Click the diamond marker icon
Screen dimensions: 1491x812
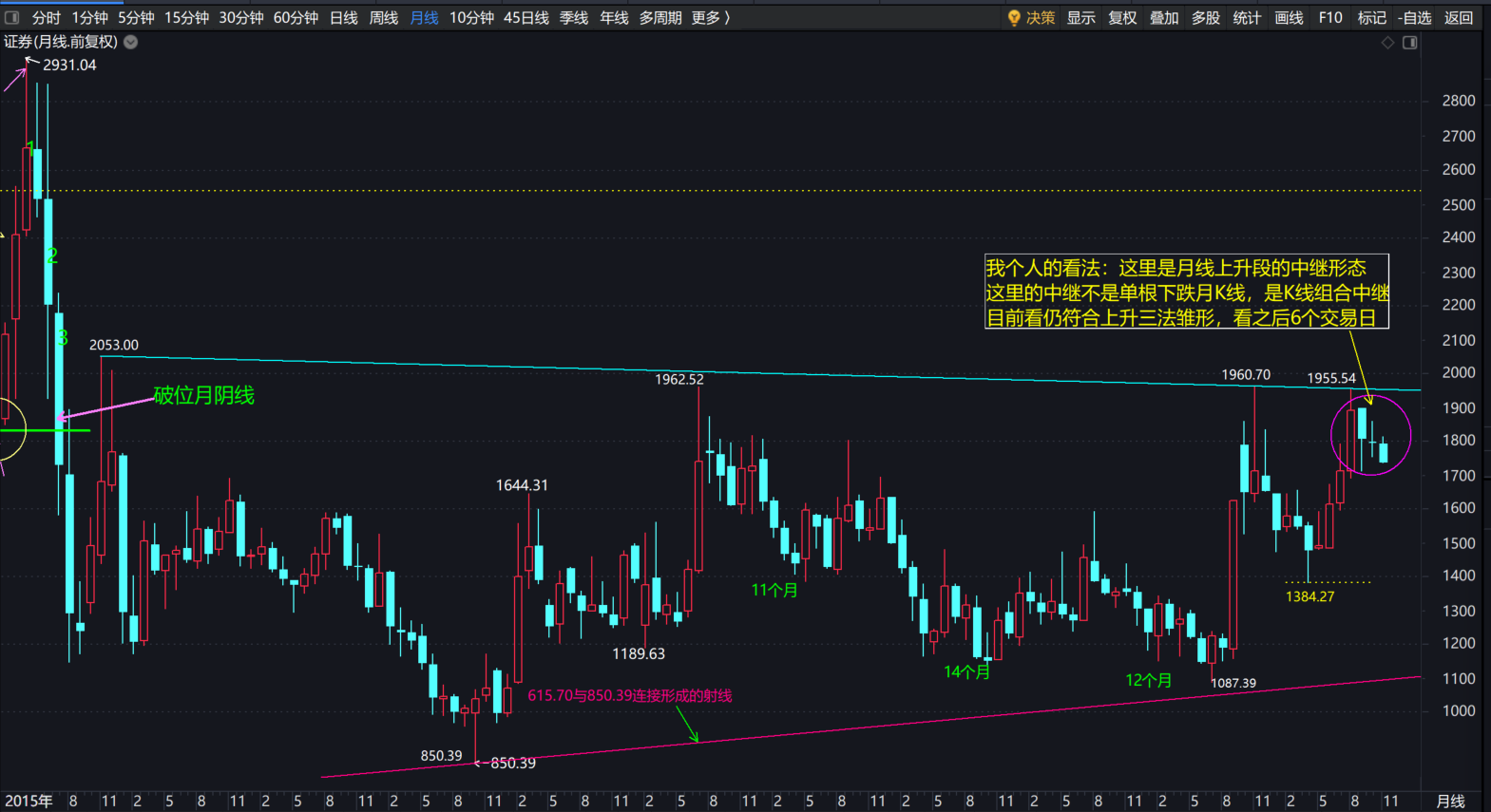point(1387,43)
